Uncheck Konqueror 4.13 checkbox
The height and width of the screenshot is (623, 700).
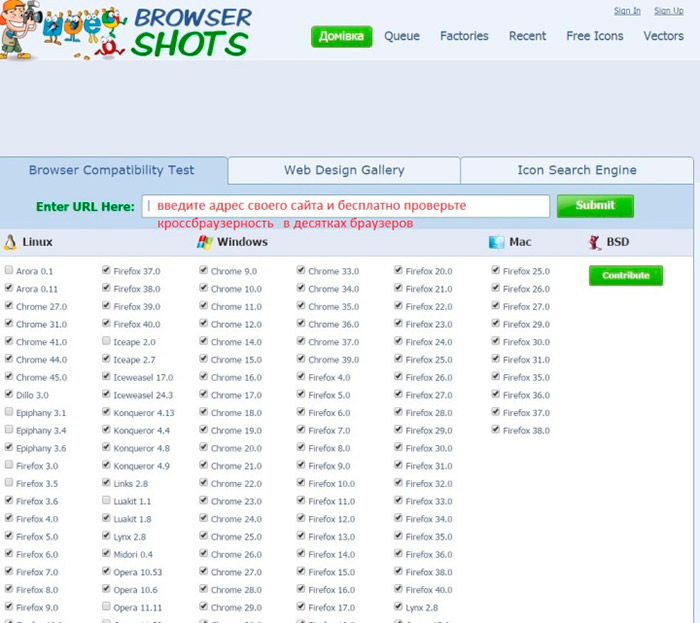pyautogui.click(x=106, y=411)
